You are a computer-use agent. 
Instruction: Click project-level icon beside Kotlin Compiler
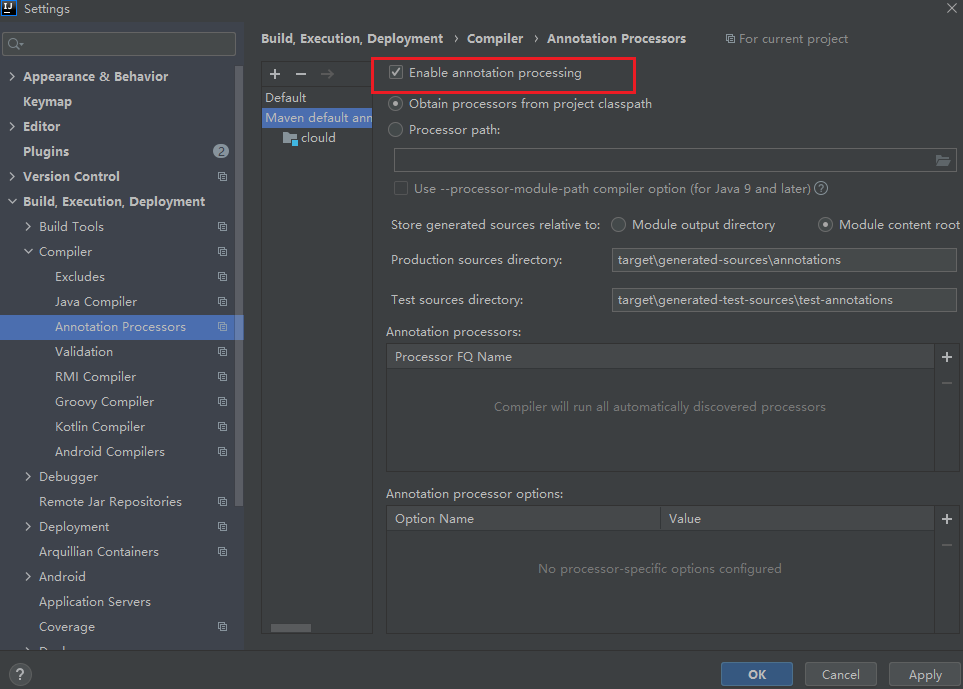coord(222,427)
